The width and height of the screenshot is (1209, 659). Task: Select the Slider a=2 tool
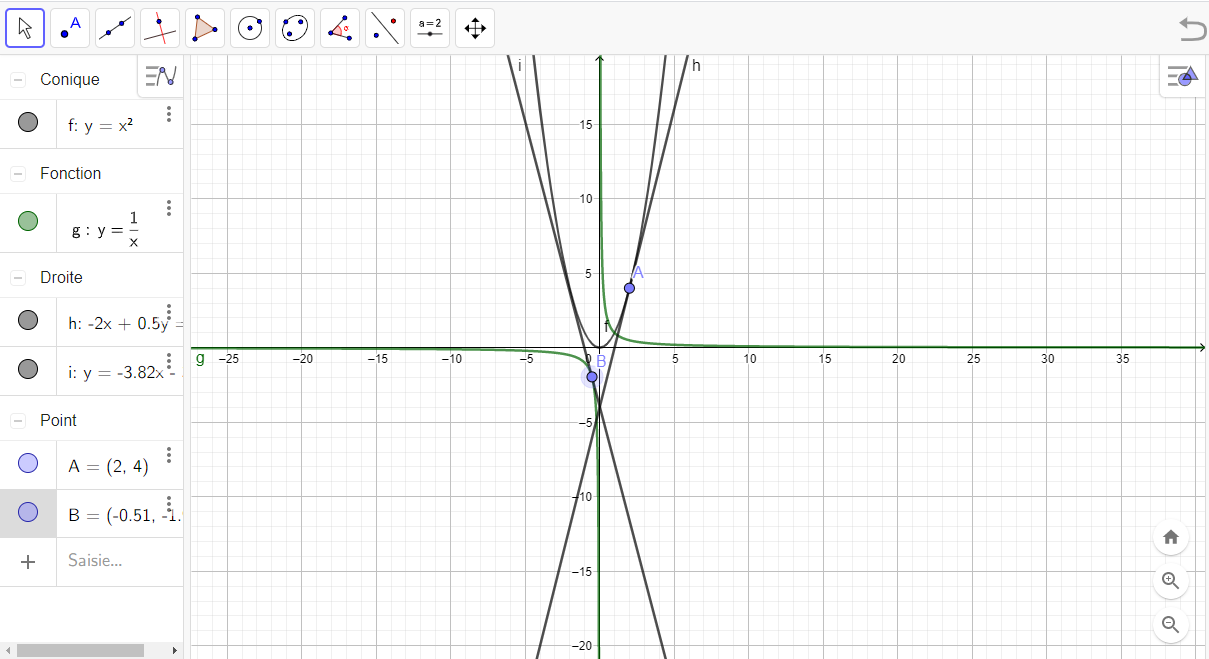coord(430,28)
